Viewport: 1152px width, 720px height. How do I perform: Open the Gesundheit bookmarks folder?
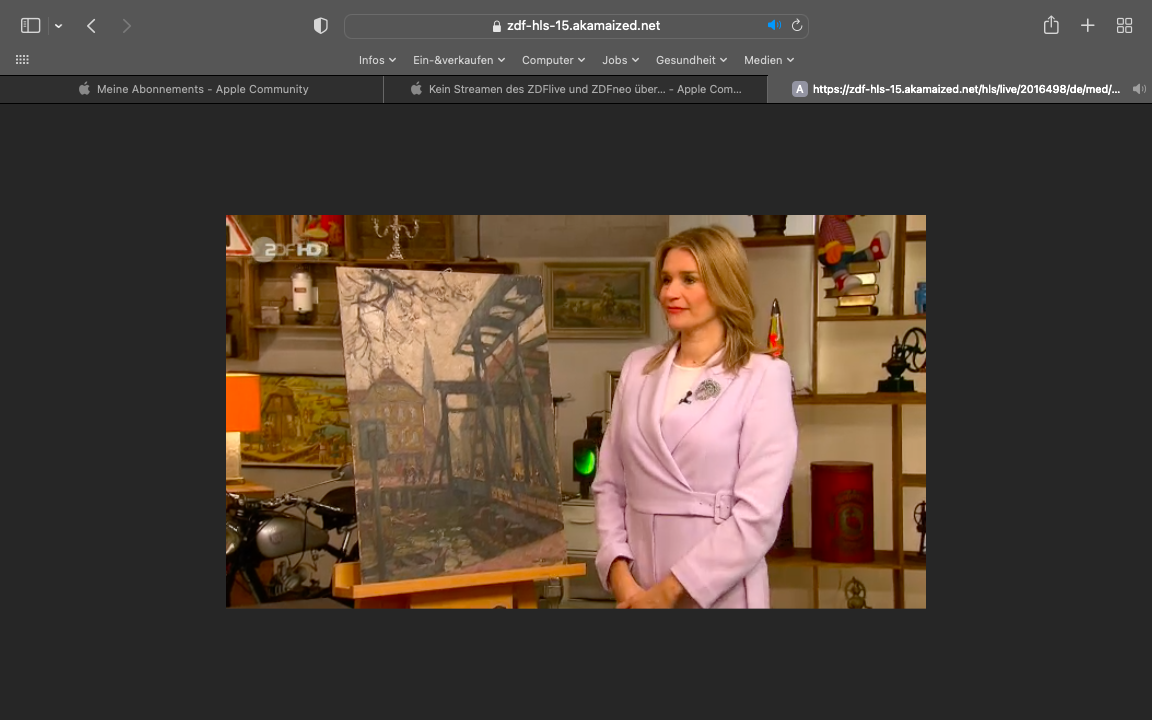(x=691, y=60)
